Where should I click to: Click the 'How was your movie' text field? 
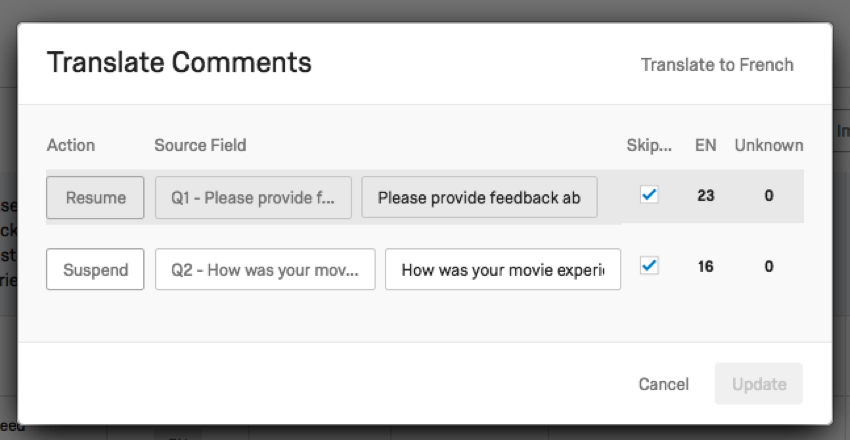(502, 269)
